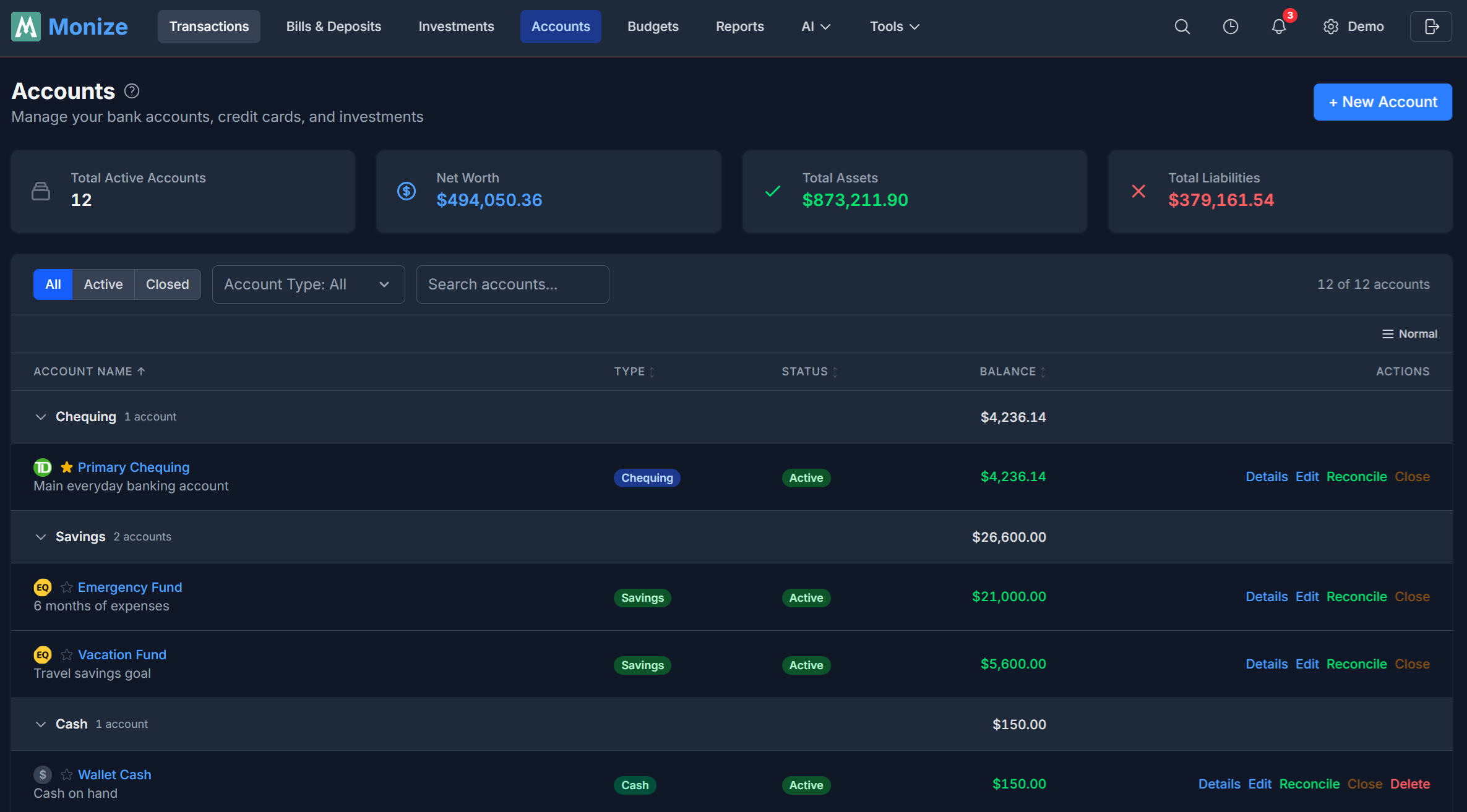
Task: Open the Account Type dropdown
Action: [309, 284]
